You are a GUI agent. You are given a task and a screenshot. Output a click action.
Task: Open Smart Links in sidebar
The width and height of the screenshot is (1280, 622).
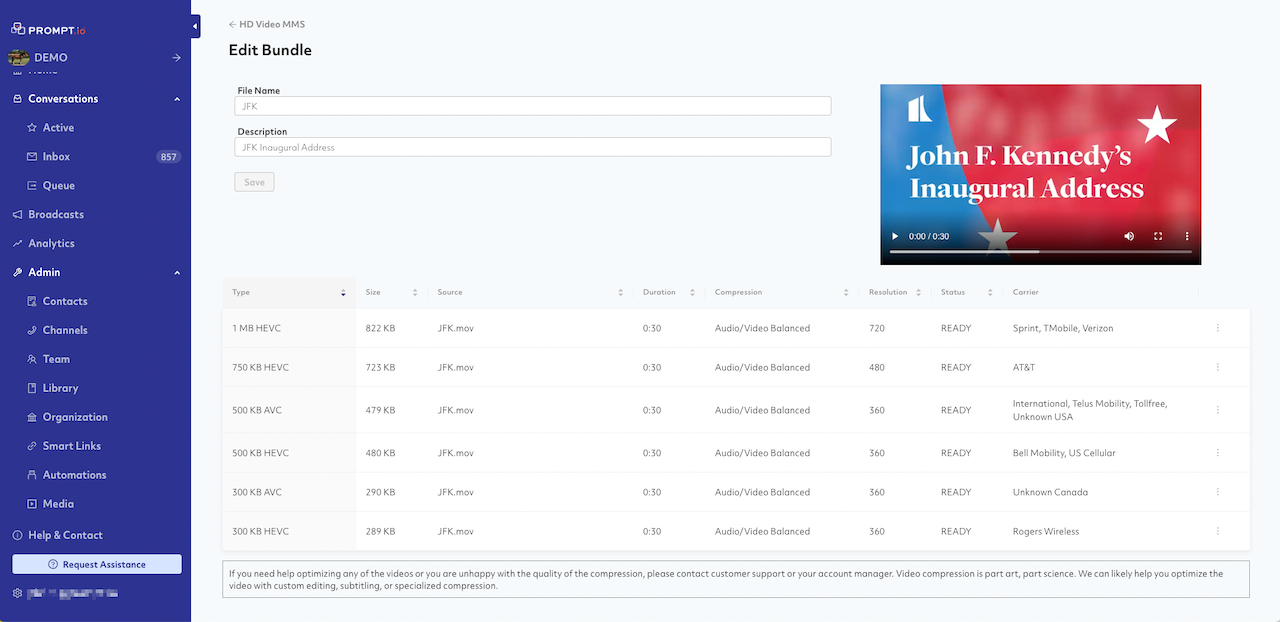pos(71,446)
